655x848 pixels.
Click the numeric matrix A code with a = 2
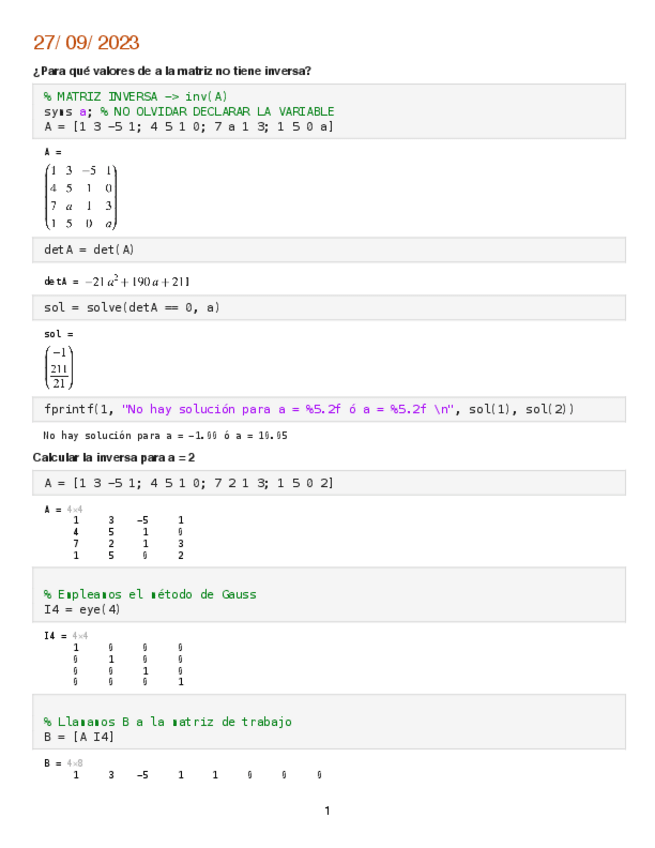point(188,483)
